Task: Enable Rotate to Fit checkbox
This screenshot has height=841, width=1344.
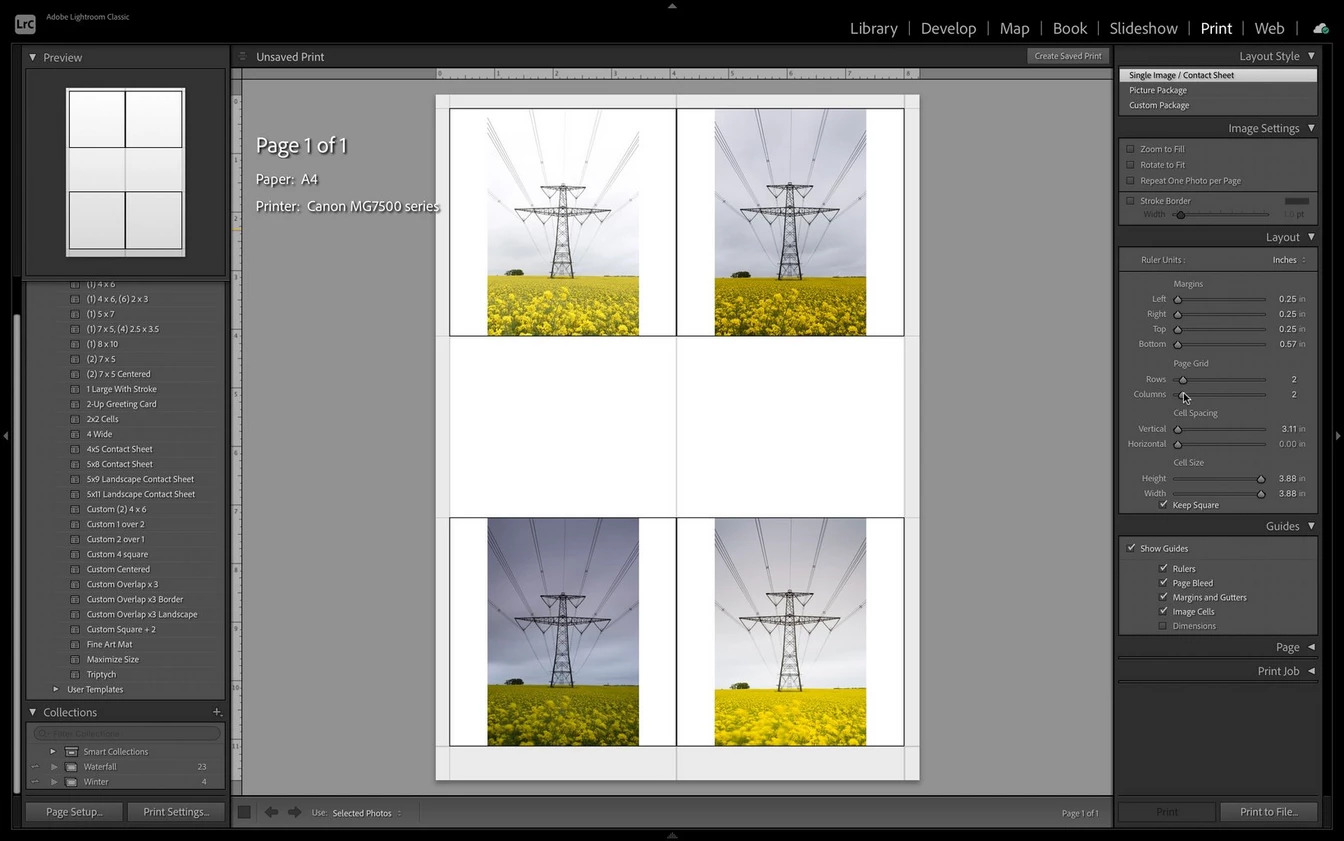Action: pyautogui.click(x=1130, y=165)
